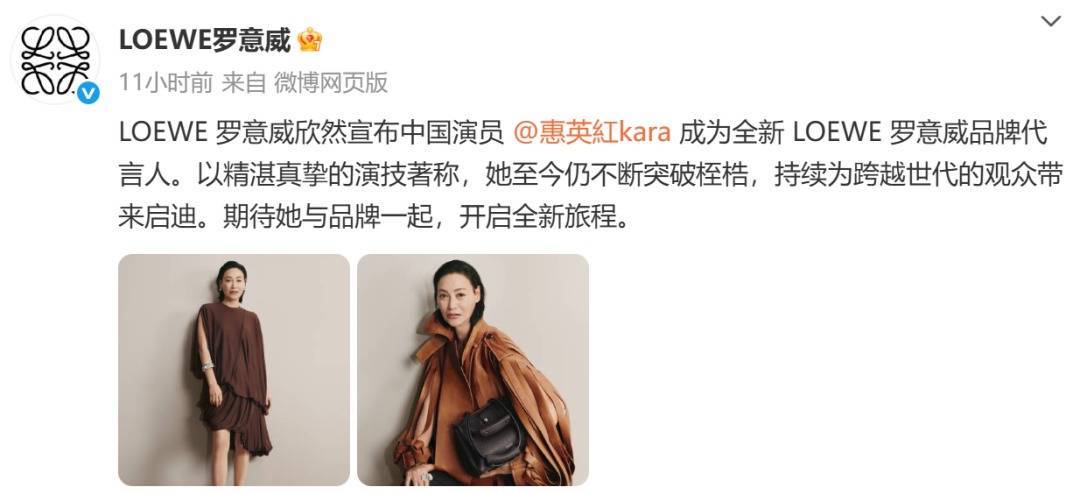Click the blue verified badge on avatar
1080x494 pixels.
88,92
